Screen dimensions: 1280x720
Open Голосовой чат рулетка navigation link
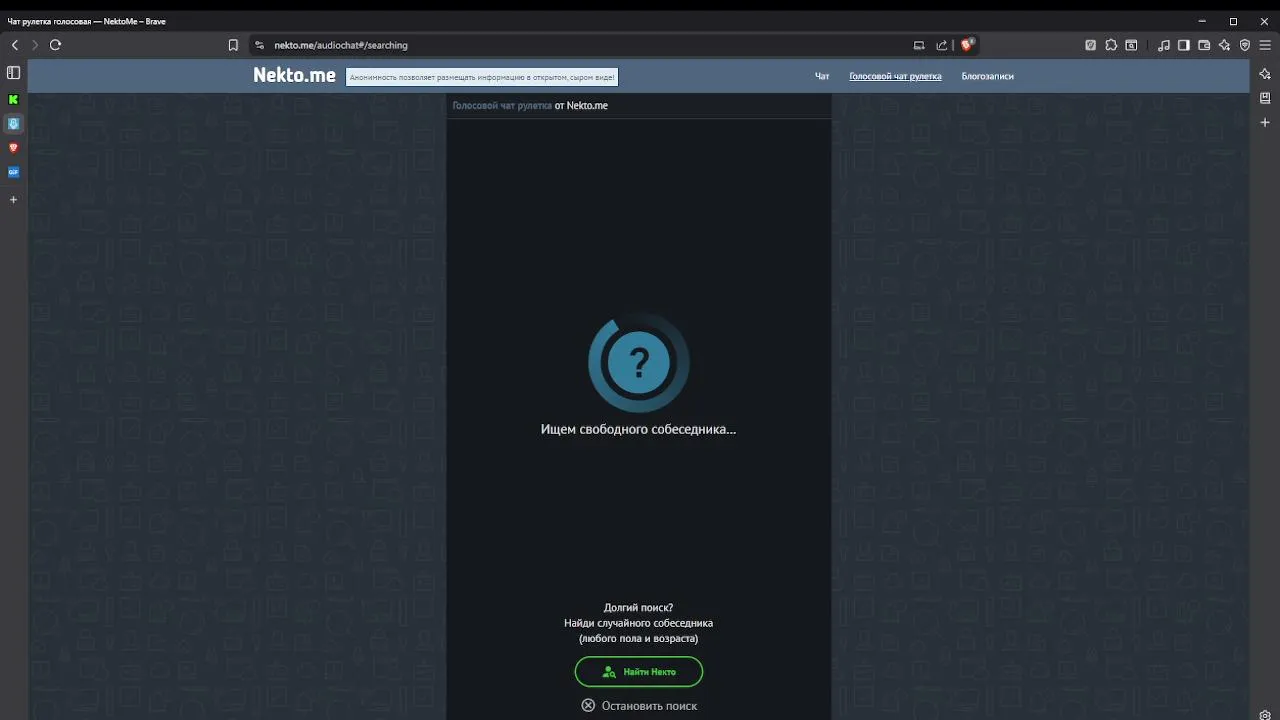[x=895, y=76]
